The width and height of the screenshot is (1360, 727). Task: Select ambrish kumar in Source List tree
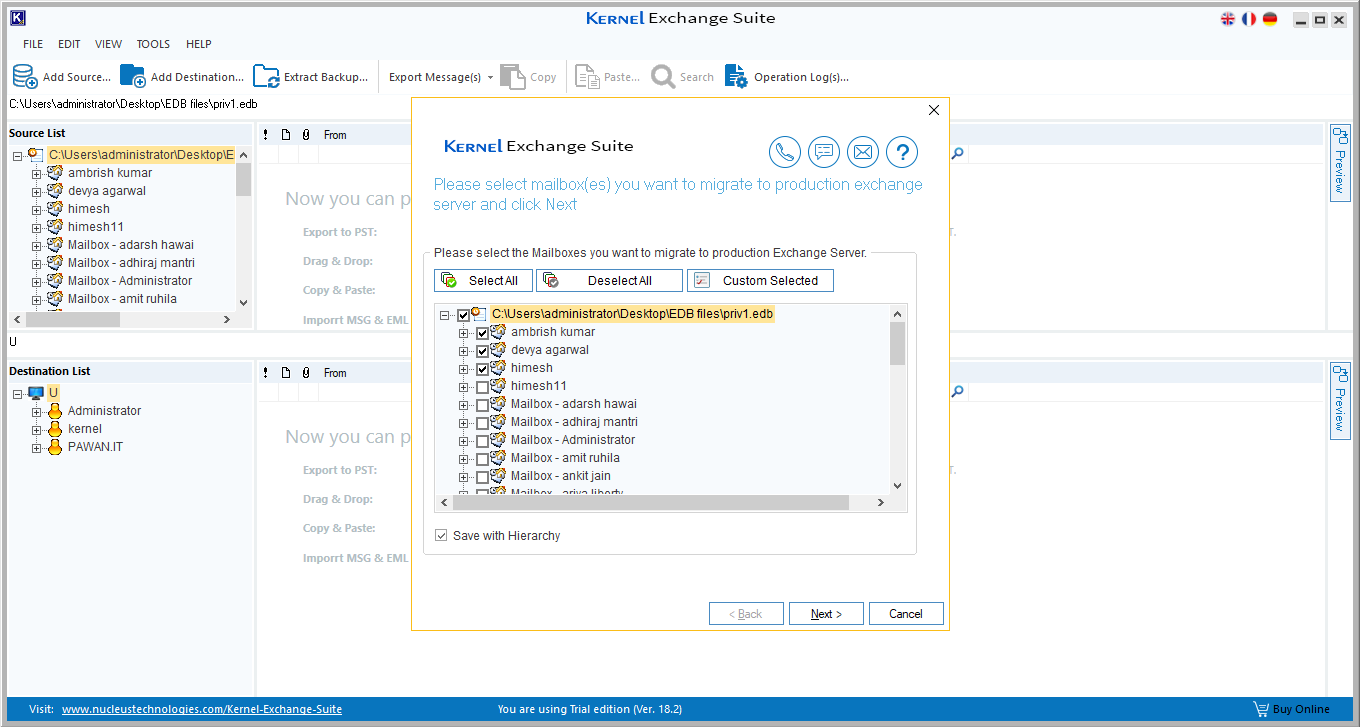[110, 173]
